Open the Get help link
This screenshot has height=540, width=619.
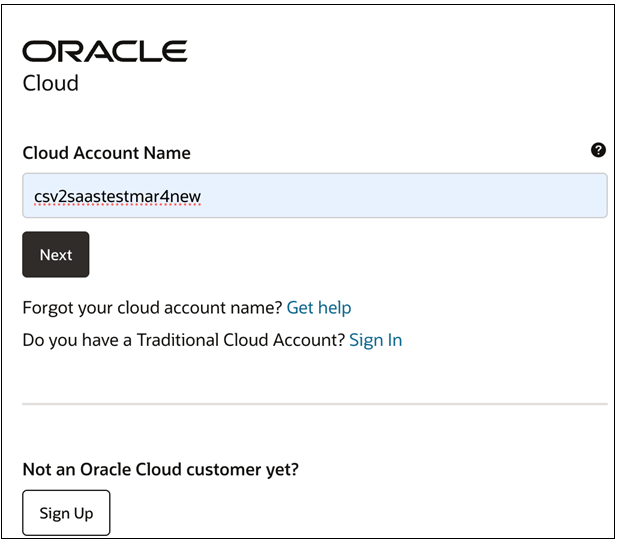[319, 308]
